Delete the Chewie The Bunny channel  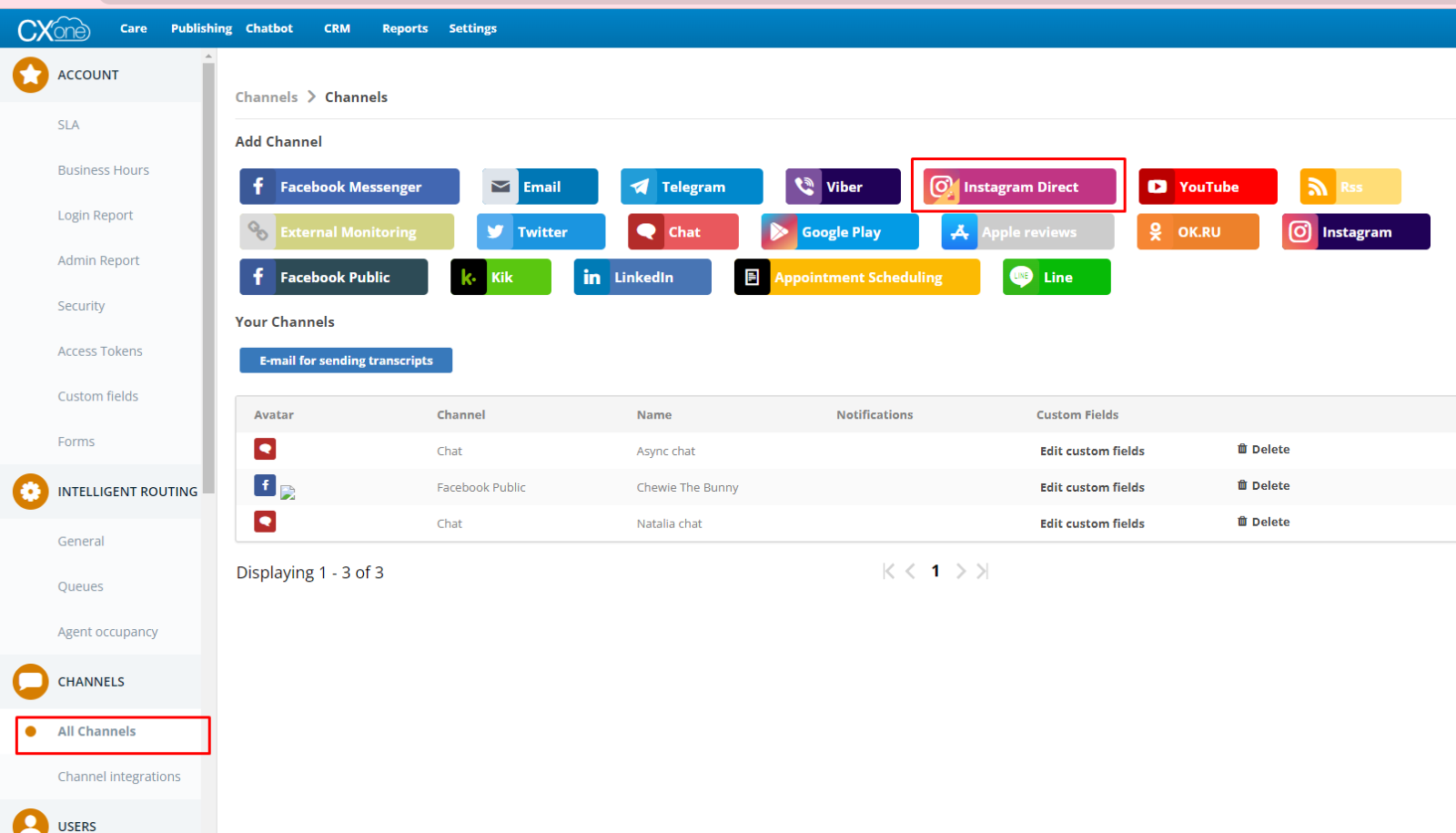coord(1263,485)
